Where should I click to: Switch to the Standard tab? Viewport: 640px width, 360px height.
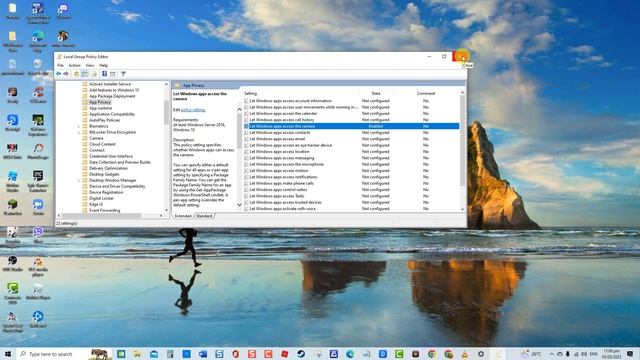click(x=204, y=216)
